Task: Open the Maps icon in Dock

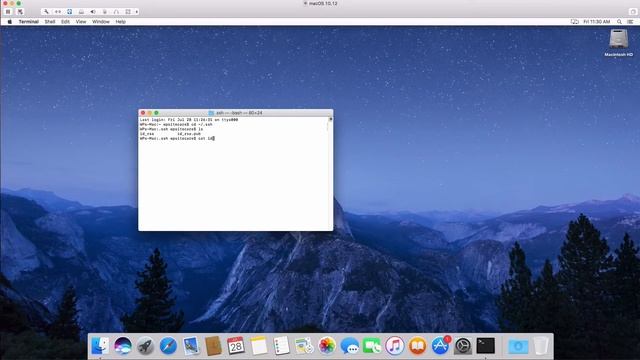Action: coord(304,346)
